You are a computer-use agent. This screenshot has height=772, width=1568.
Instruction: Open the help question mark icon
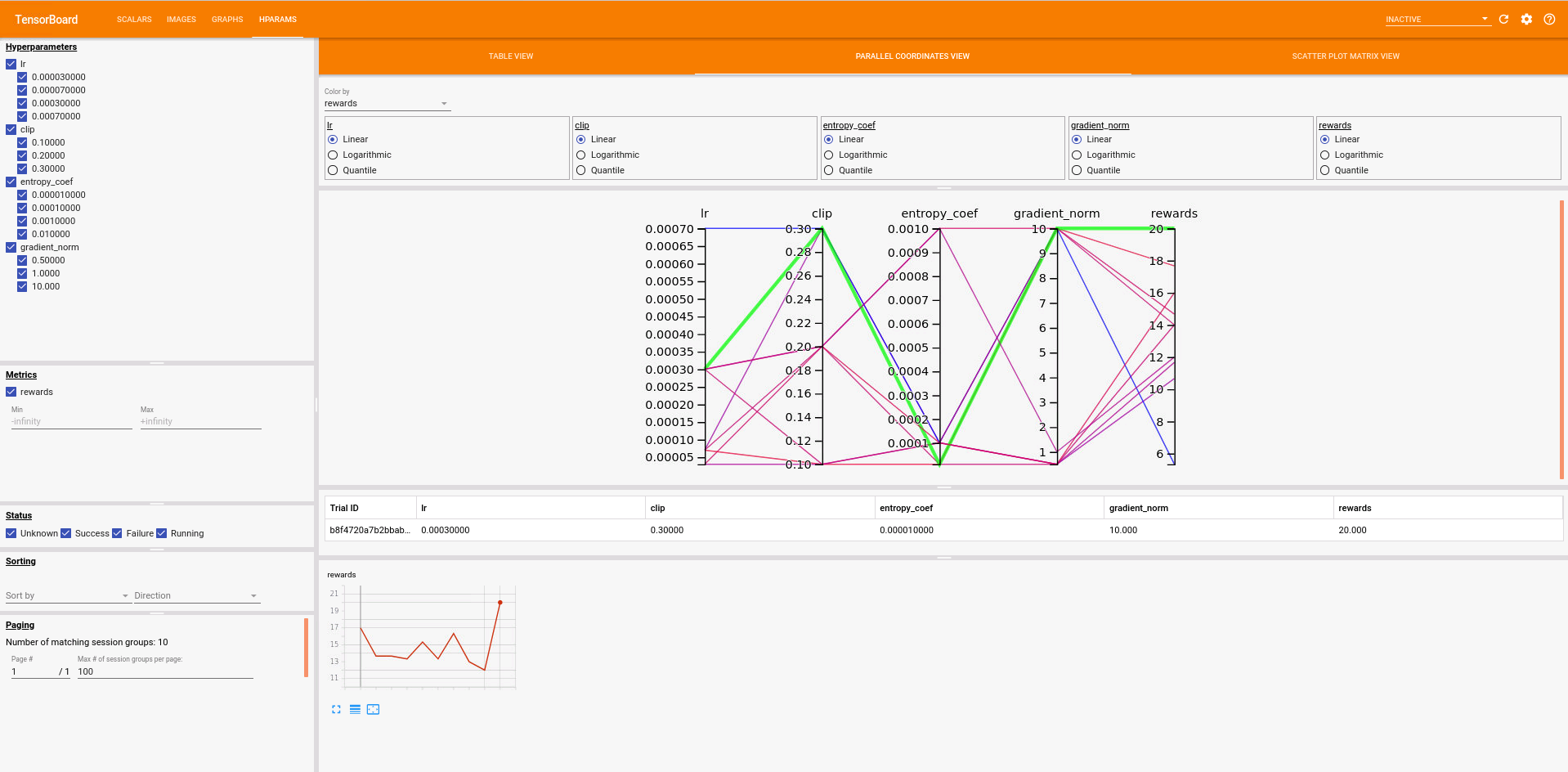coord(1549,19)
